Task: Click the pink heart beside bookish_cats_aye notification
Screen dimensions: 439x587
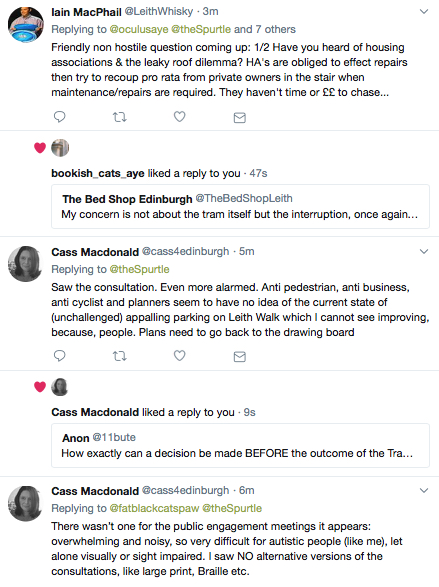Action: (40, 148)
